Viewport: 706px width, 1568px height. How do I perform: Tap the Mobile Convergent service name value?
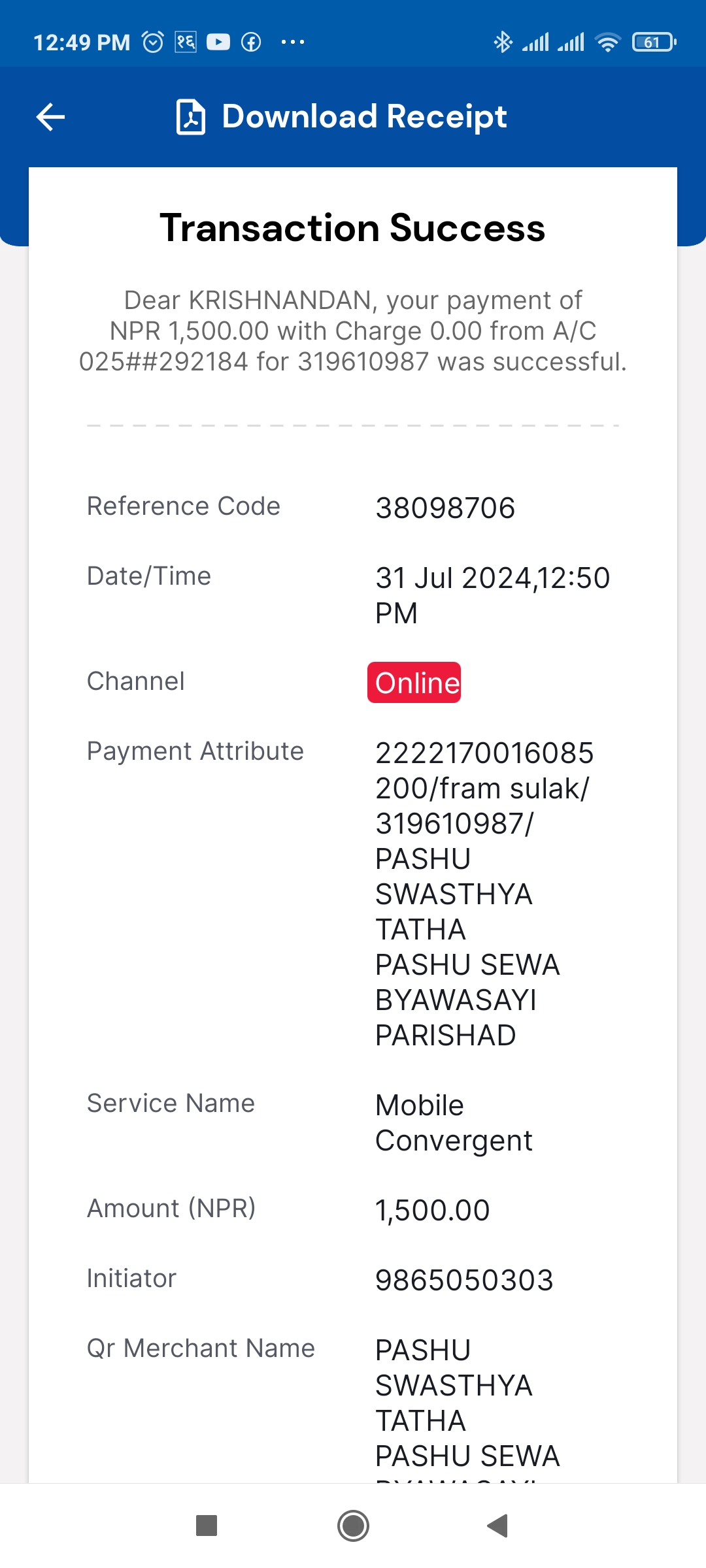point(454,1123)
